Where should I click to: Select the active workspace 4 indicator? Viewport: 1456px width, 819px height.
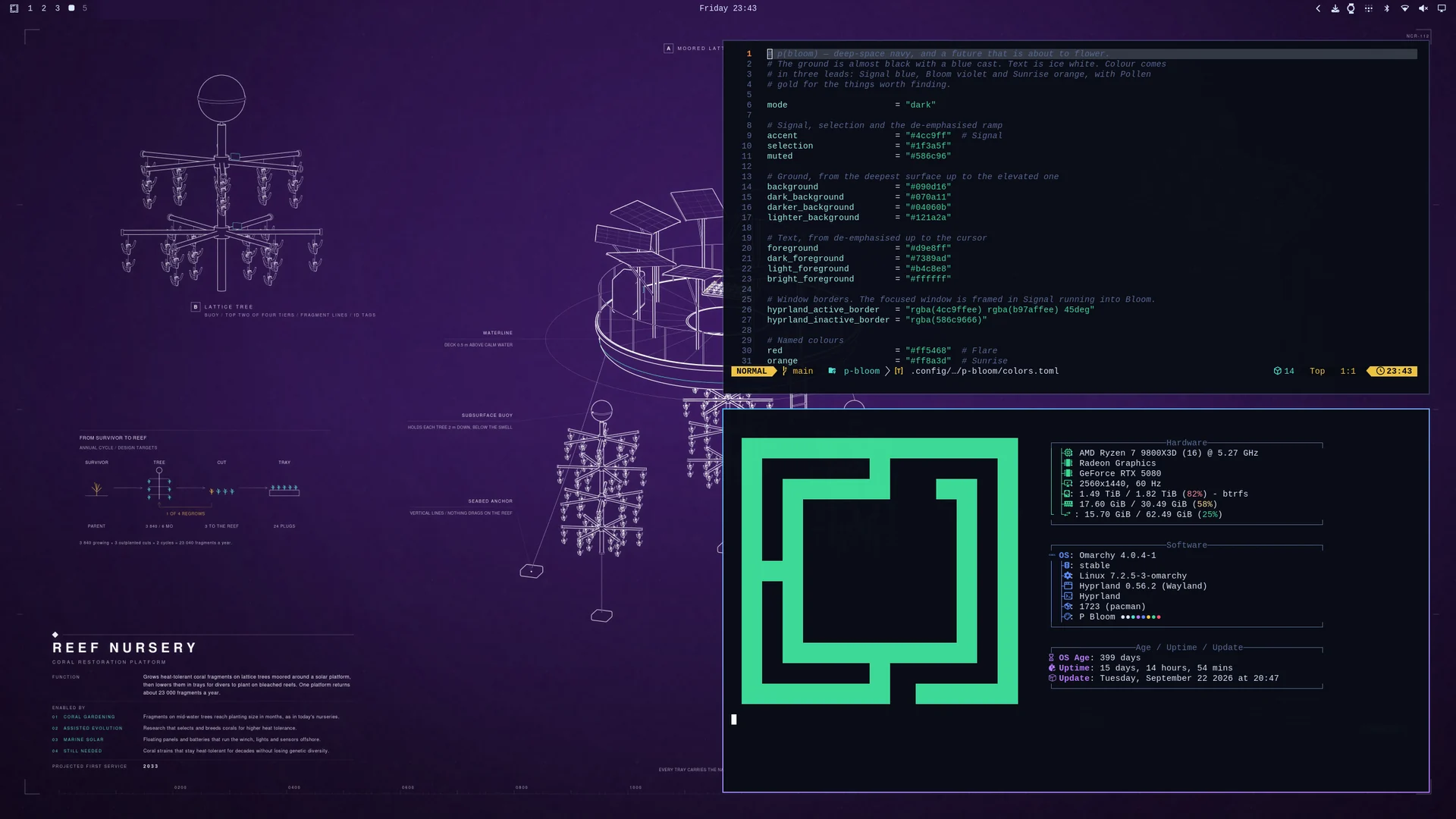(71, 8)
